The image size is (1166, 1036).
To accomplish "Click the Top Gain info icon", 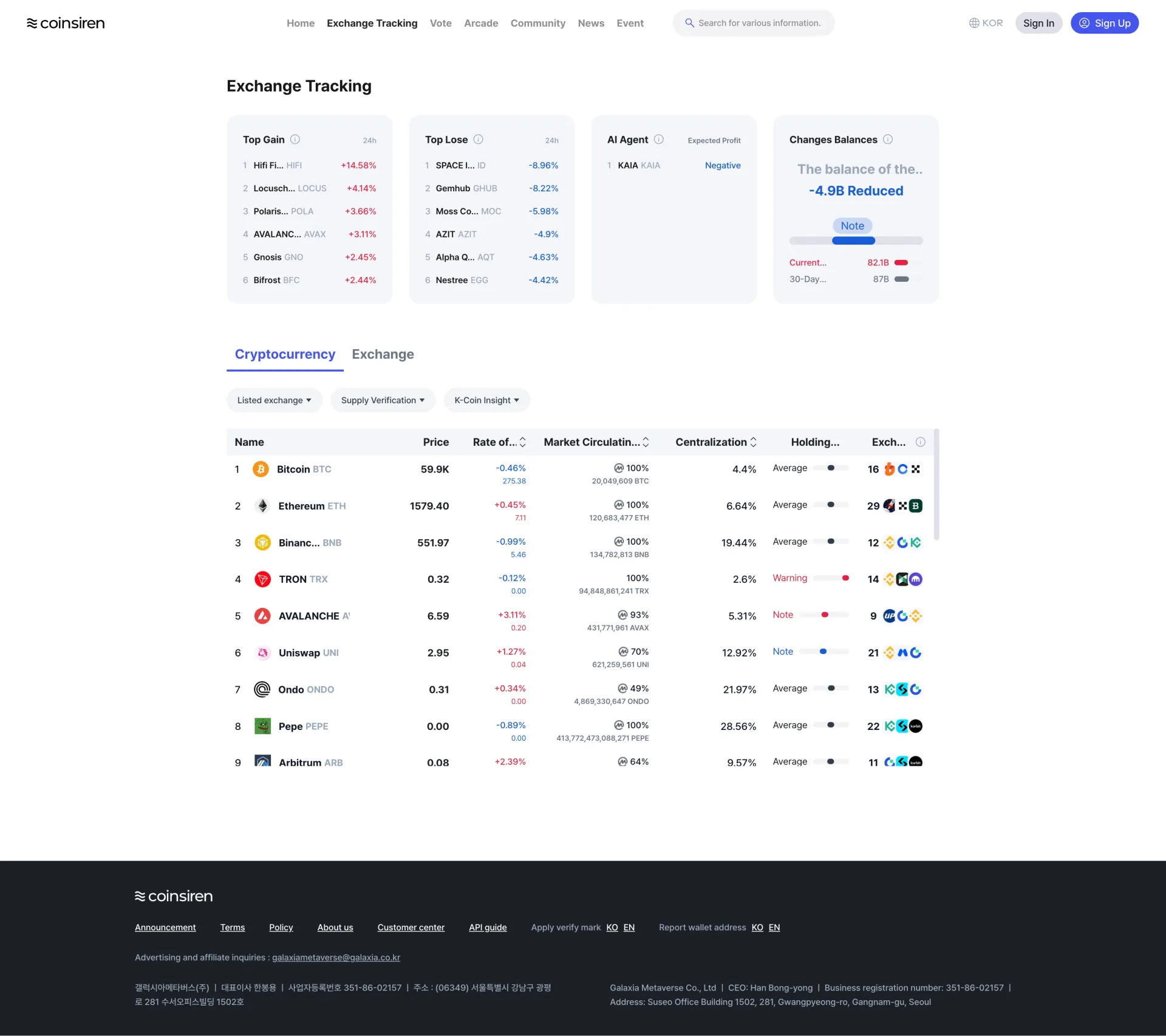I will coord(295,140).
